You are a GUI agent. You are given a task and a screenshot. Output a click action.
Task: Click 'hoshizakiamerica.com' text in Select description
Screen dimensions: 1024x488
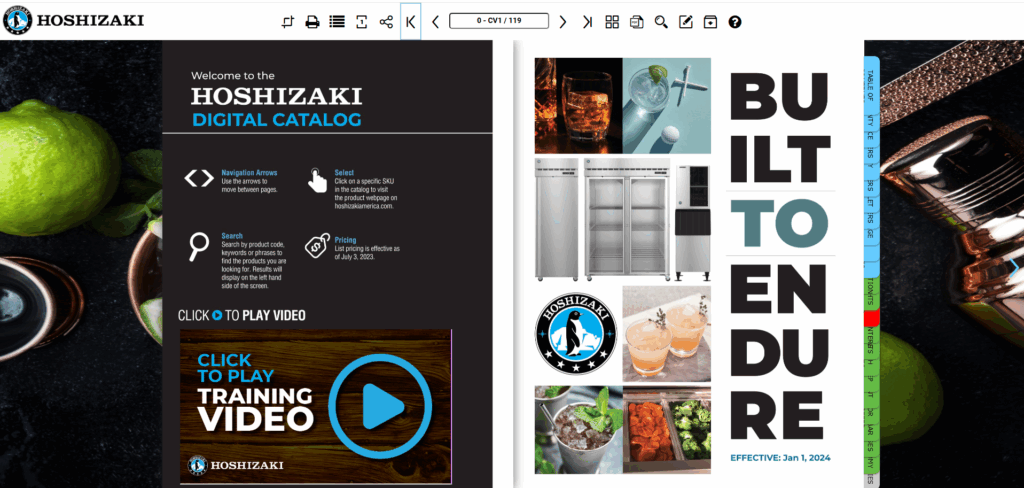click(365, 206)
